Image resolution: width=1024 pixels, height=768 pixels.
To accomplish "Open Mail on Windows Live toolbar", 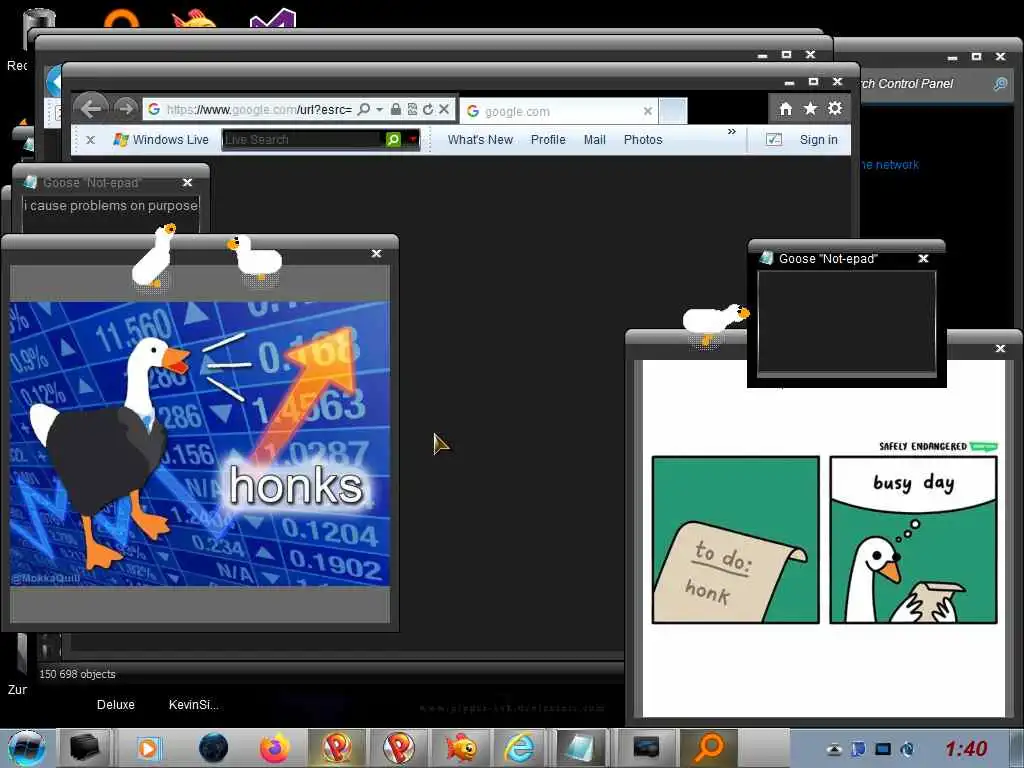I will coord(594,140).
